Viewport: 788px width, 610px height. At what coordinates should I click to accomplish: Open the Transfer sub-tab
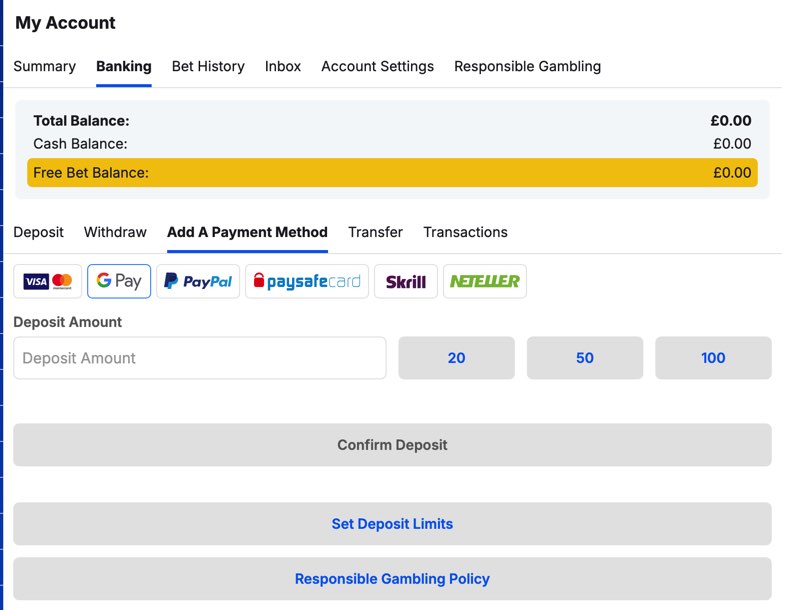[x=375, y=232]
